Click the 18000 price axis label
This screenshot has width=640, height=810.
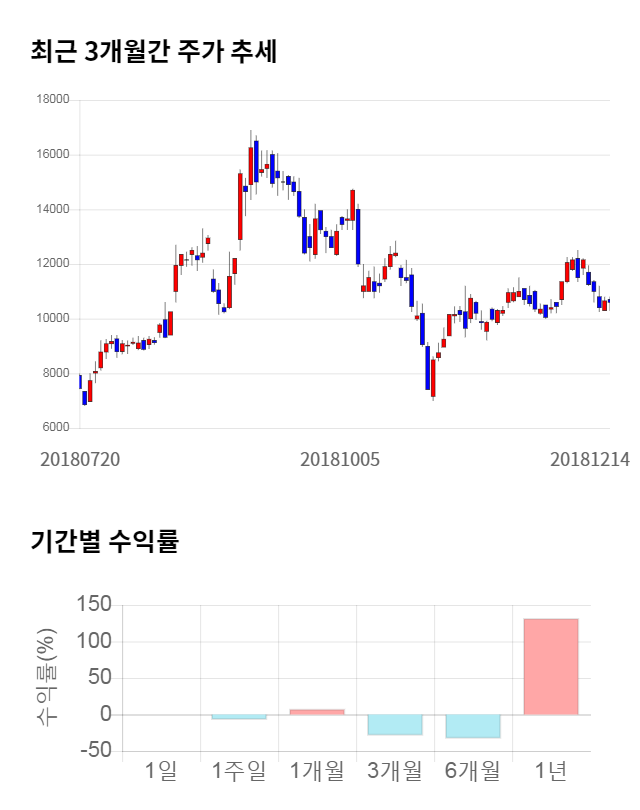coord(52,100)
